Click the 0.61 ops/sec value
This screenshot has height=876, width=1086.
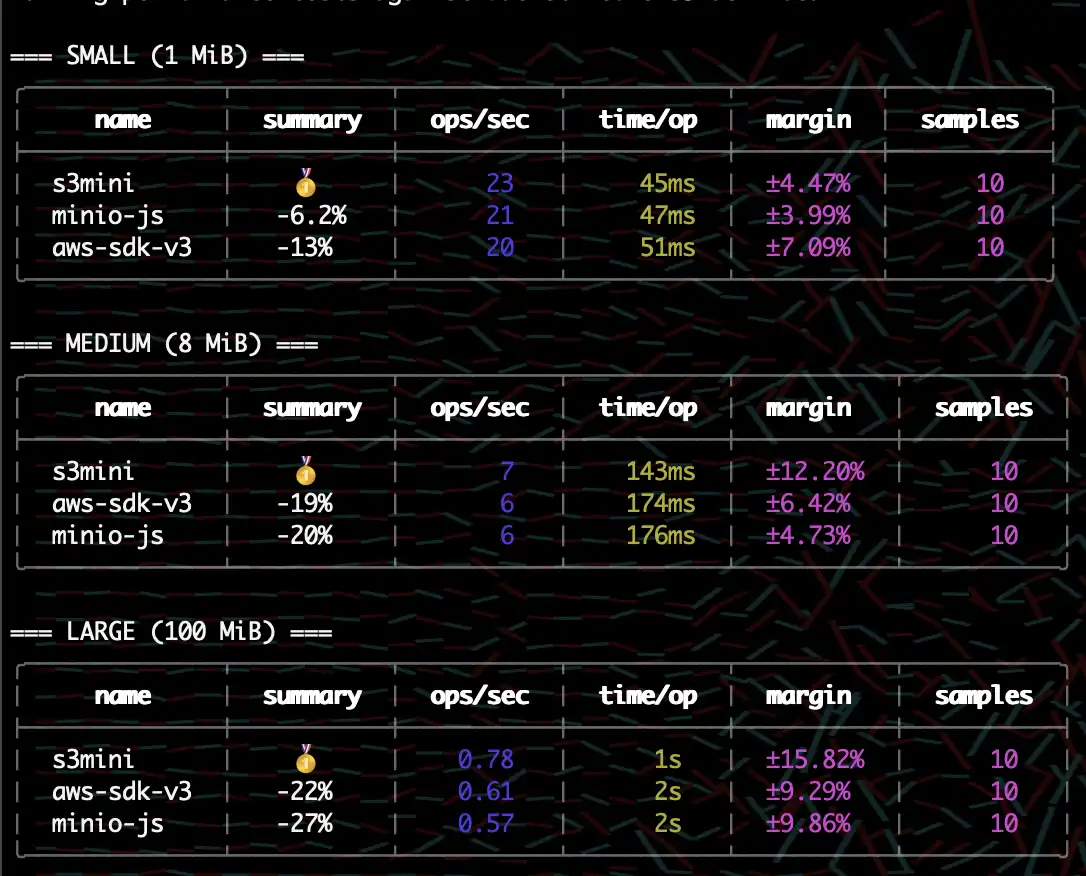486,792
